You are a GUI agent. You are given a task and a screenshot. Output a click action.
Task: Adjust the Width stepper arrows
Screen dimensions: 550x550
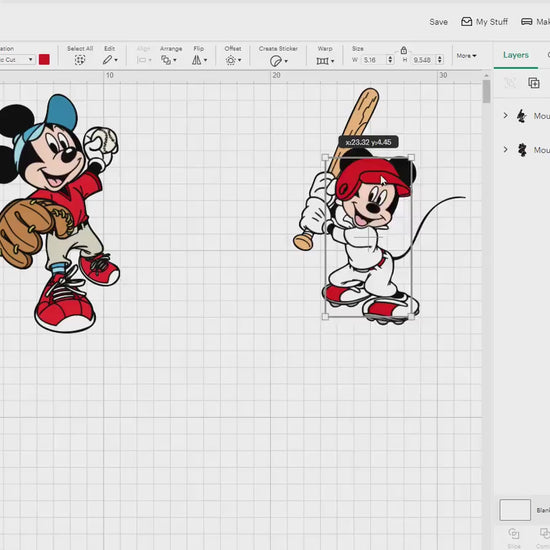[390, 60]
